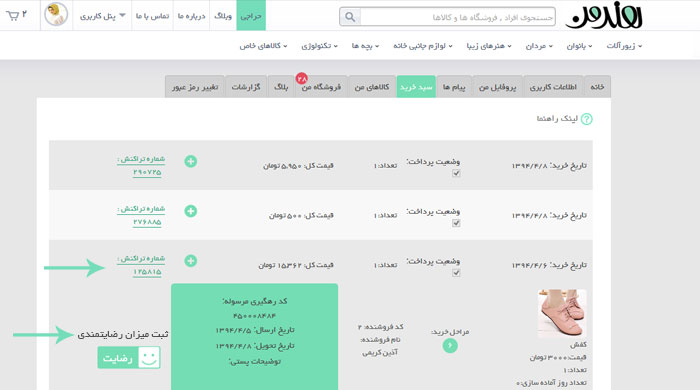Open the پنل کاربری dropdown
Image resolution: width=700 pixels, height=390 pixels.
(103, 16)
